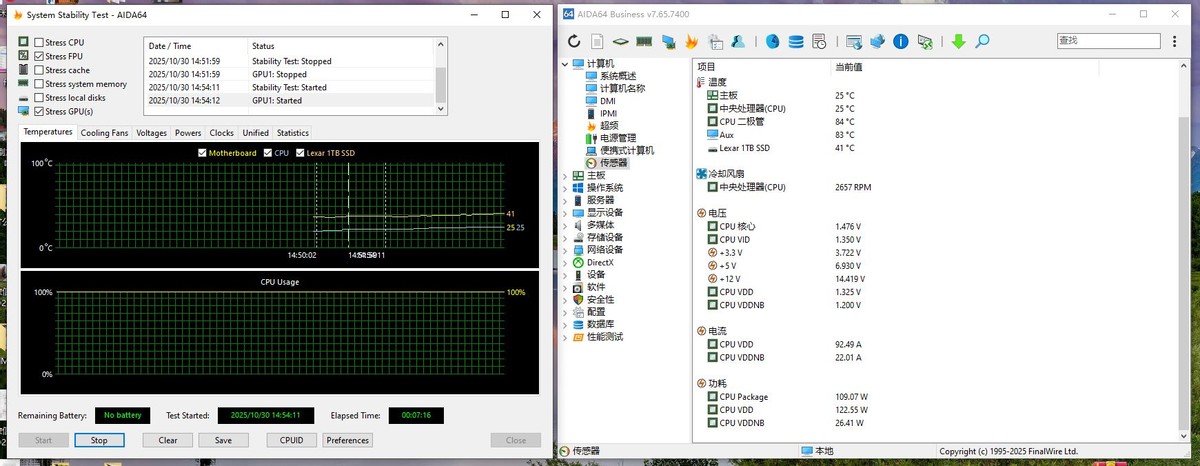Expand the 操作系统 tree node
1200x466 pixels.
(566, 188)
